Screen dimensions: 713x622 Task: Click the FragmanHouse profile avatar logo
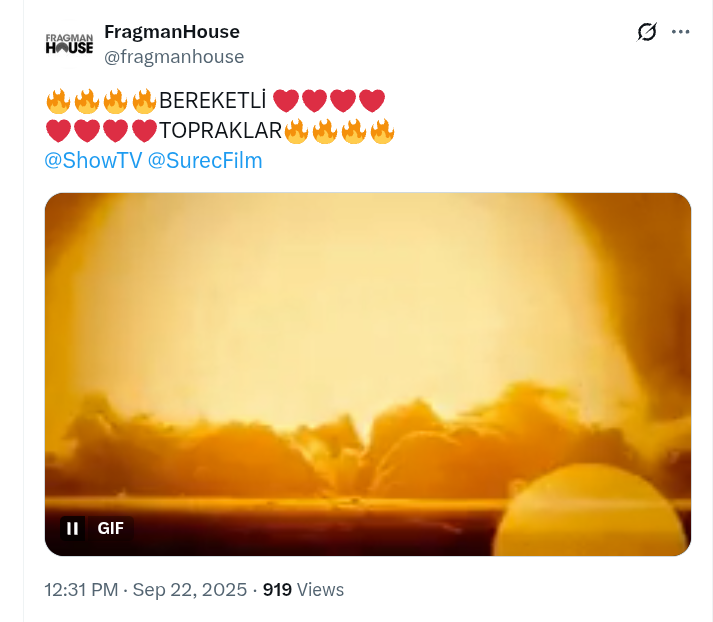point(69,44)
